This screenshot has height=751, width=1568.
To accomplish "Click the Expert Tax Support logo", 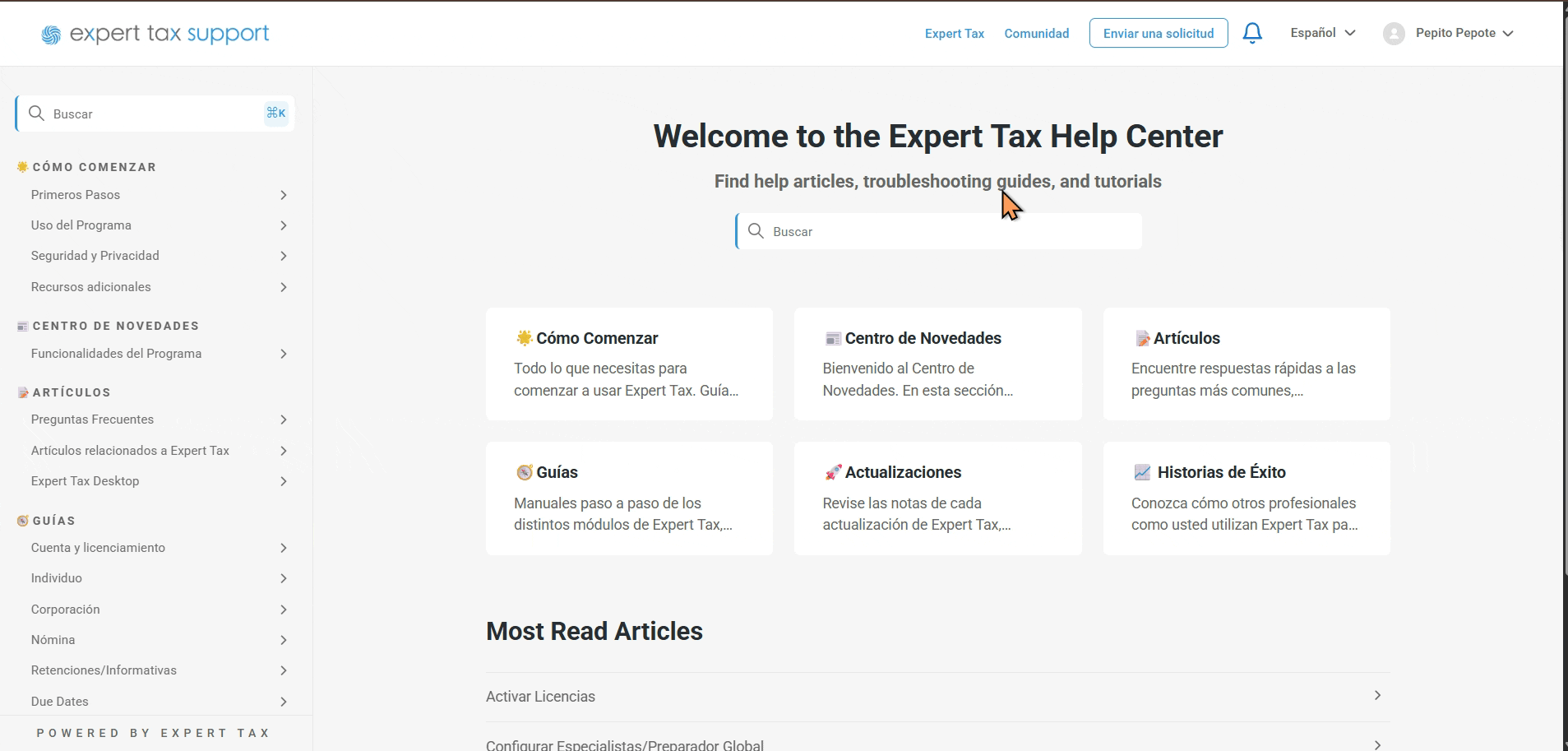I will [155, 34].
